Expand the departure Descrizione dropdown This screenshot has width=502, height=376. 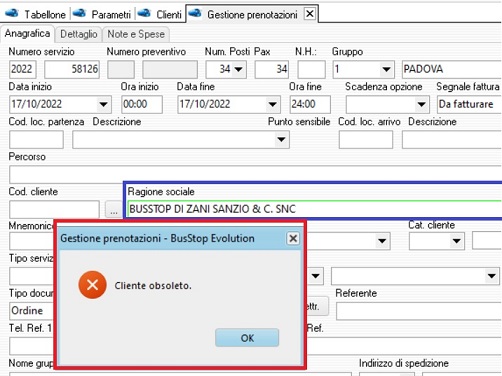tap(282, 139)
